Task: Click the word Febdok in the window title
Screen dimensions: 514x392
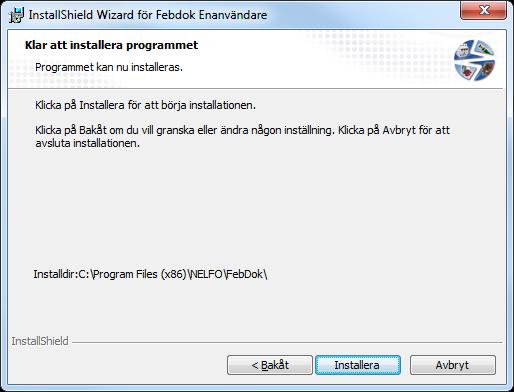Action: click(x=176, y=15)
